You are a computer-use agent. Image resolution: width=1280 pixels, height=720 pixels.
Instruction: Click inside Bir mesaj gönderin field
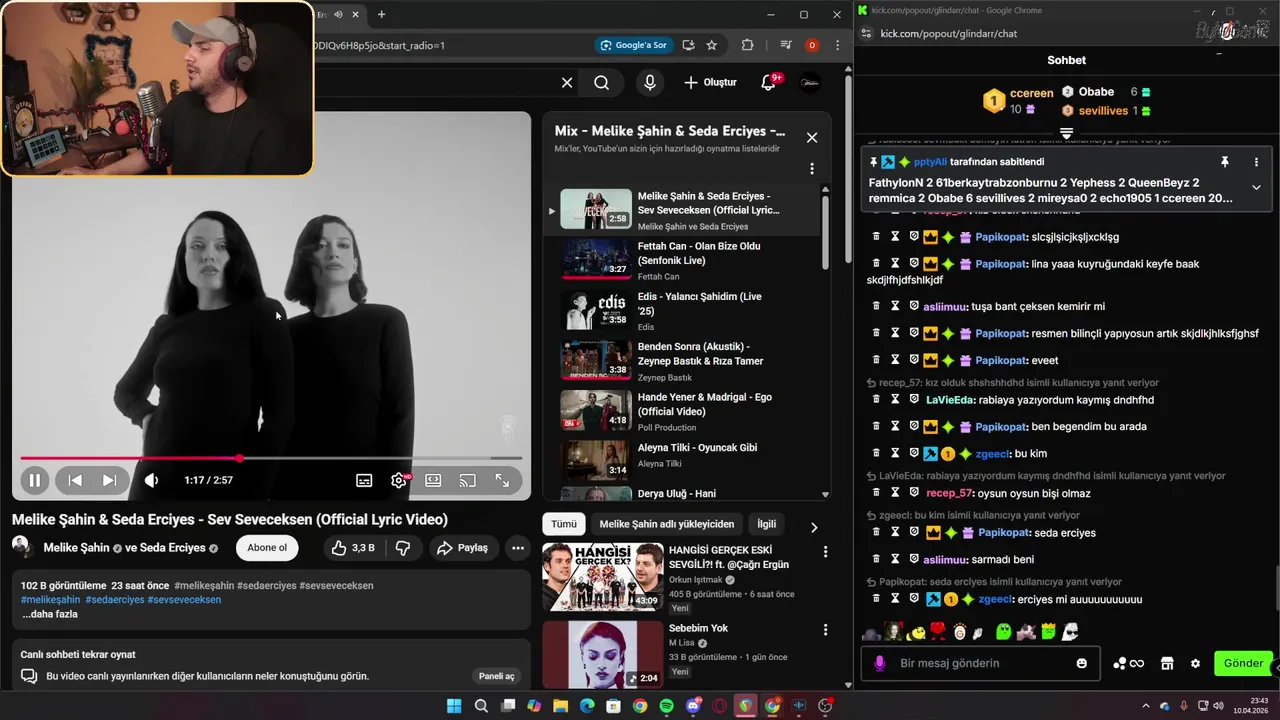[x=980, y=663]
